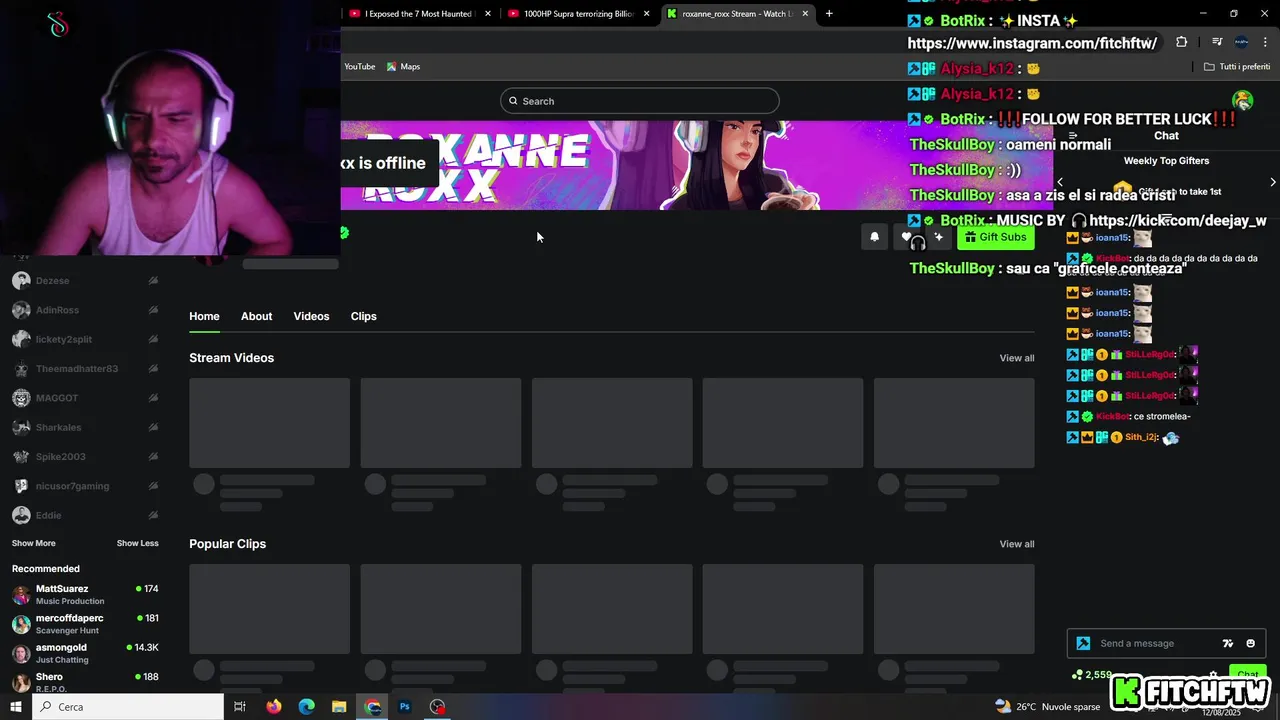Go to next Weekly Top Gifters slide
The width and height of the screenshot is (1280, 720).
coord(1272,182)
